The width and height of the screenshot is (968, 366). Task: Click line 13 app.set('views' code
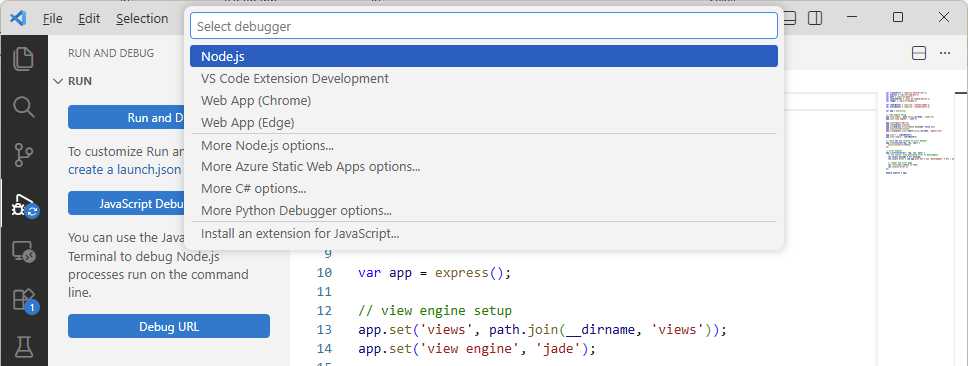point(543,330)
